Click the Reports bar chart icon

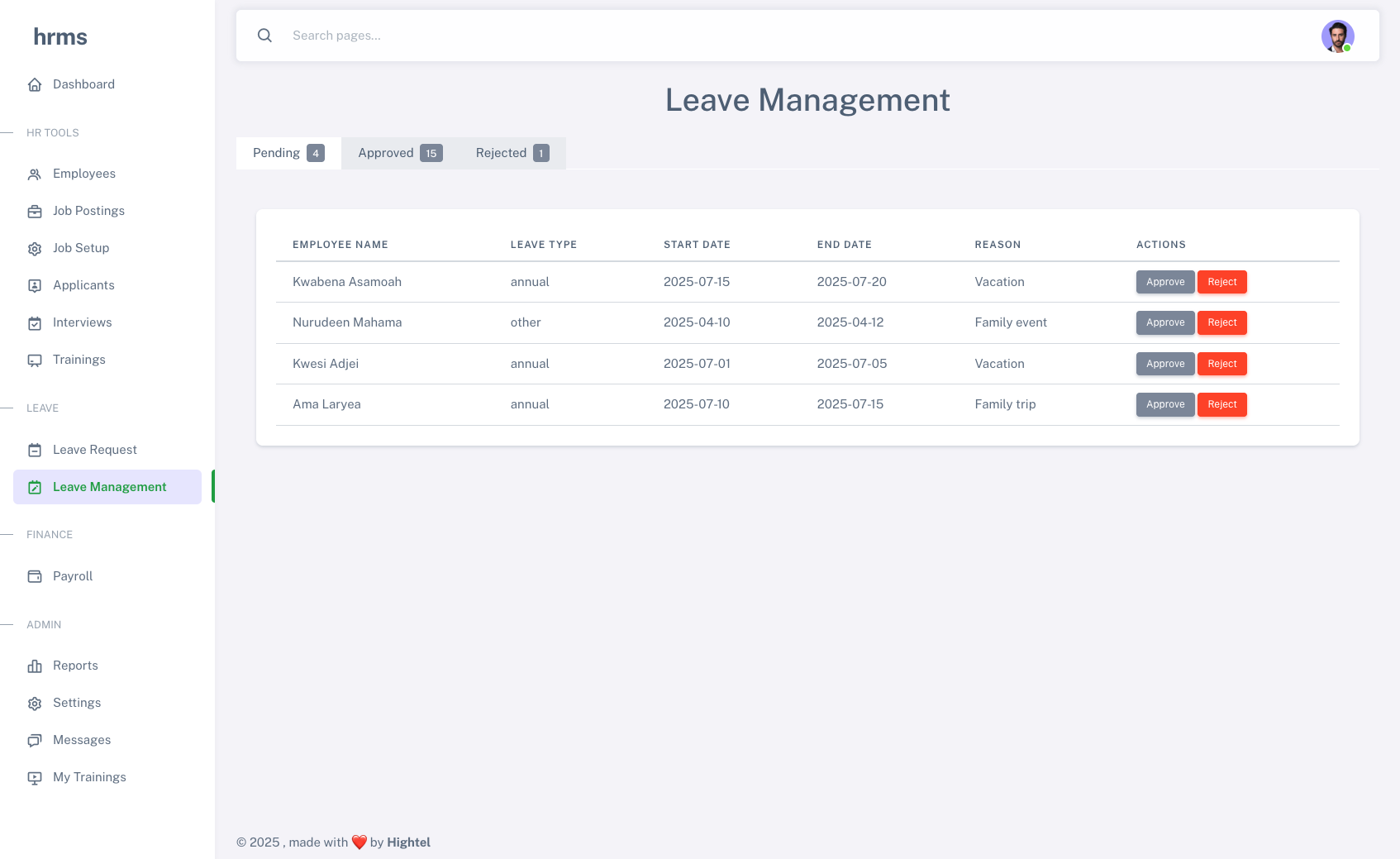point(35,666)
